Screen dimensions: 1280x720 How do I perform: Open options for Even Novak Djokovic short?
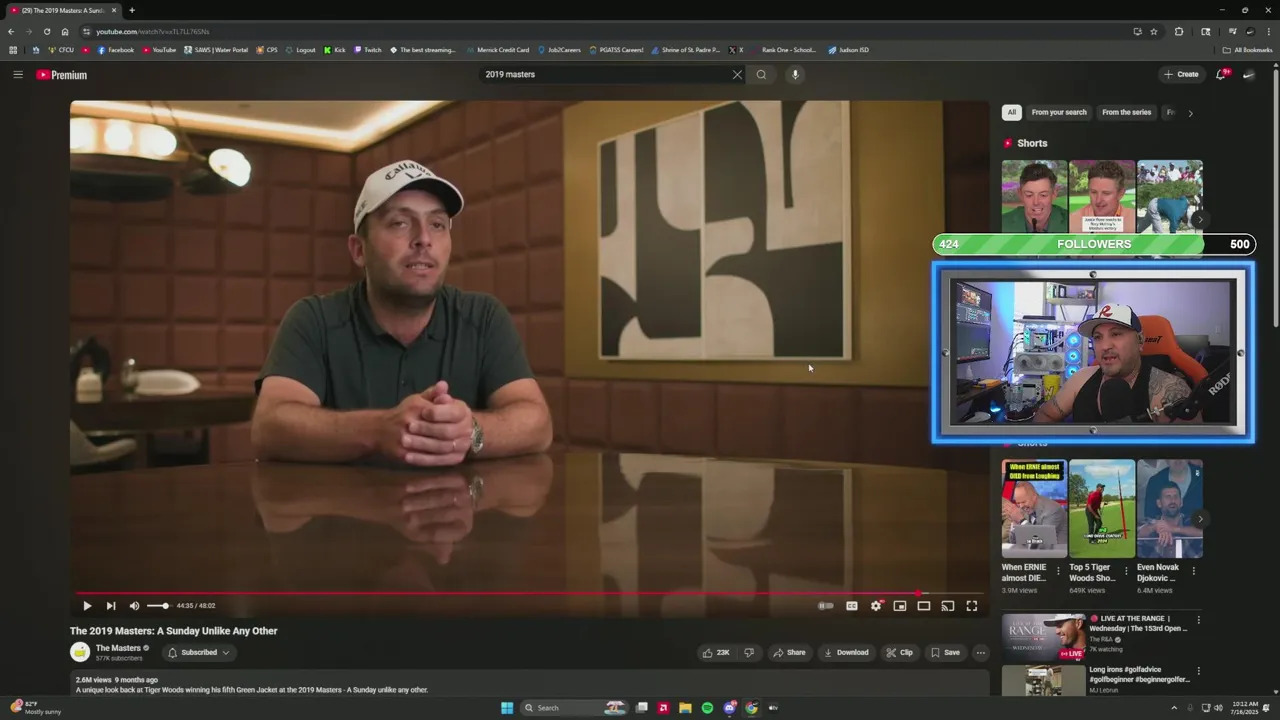1193,571
